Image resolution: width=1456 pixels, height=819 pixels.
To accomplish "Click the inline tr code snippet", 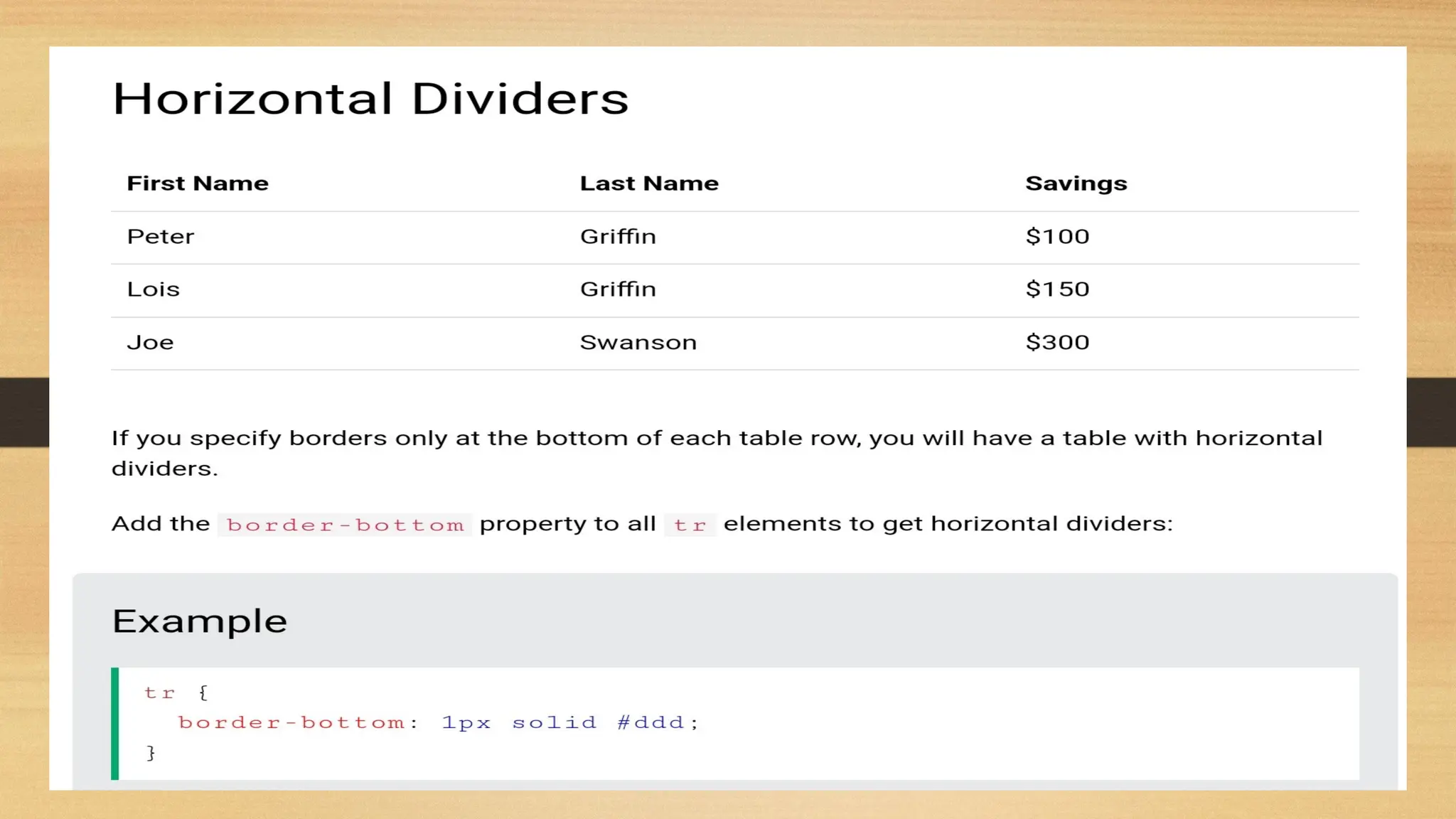I will click(x=690, y=525).
